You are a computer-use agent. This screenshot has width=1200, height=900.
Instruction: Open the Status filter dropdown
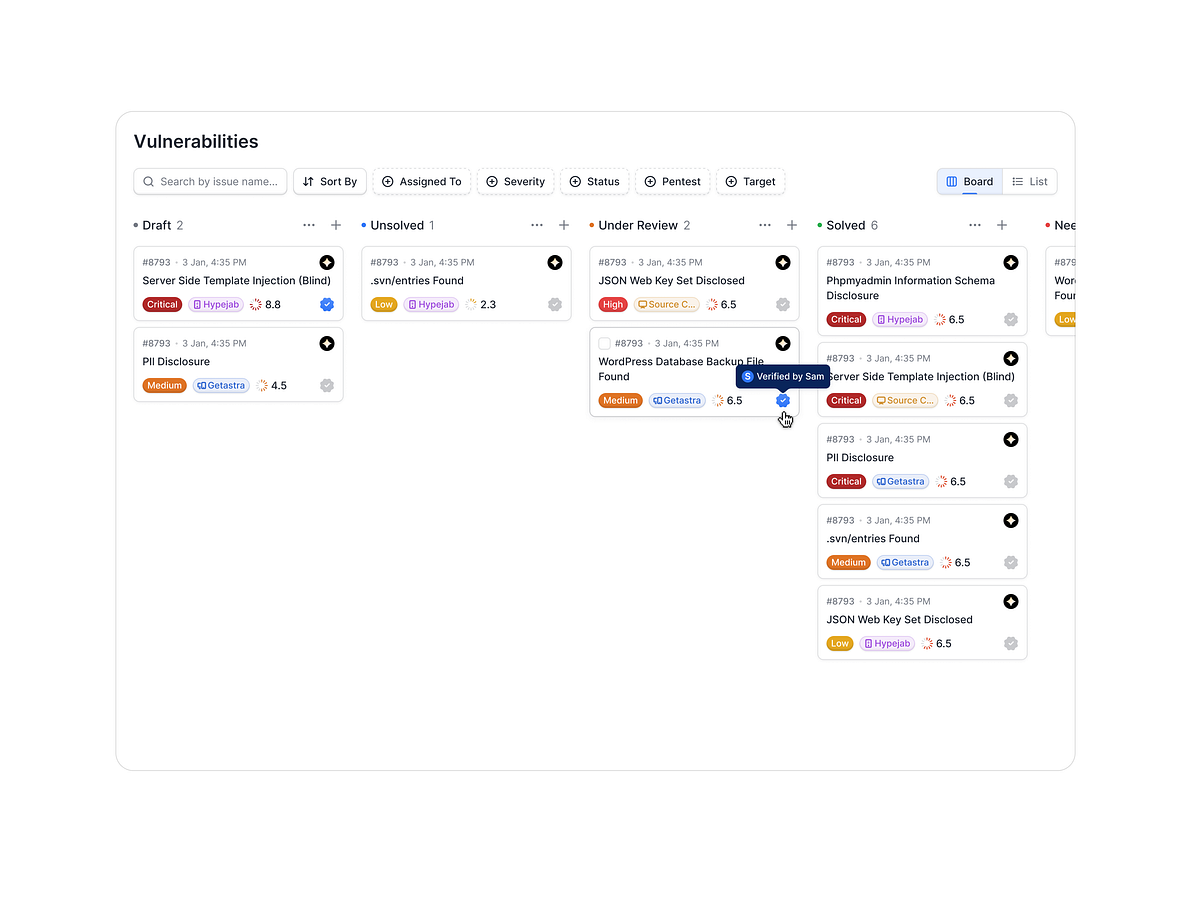(x=595, y=181)
